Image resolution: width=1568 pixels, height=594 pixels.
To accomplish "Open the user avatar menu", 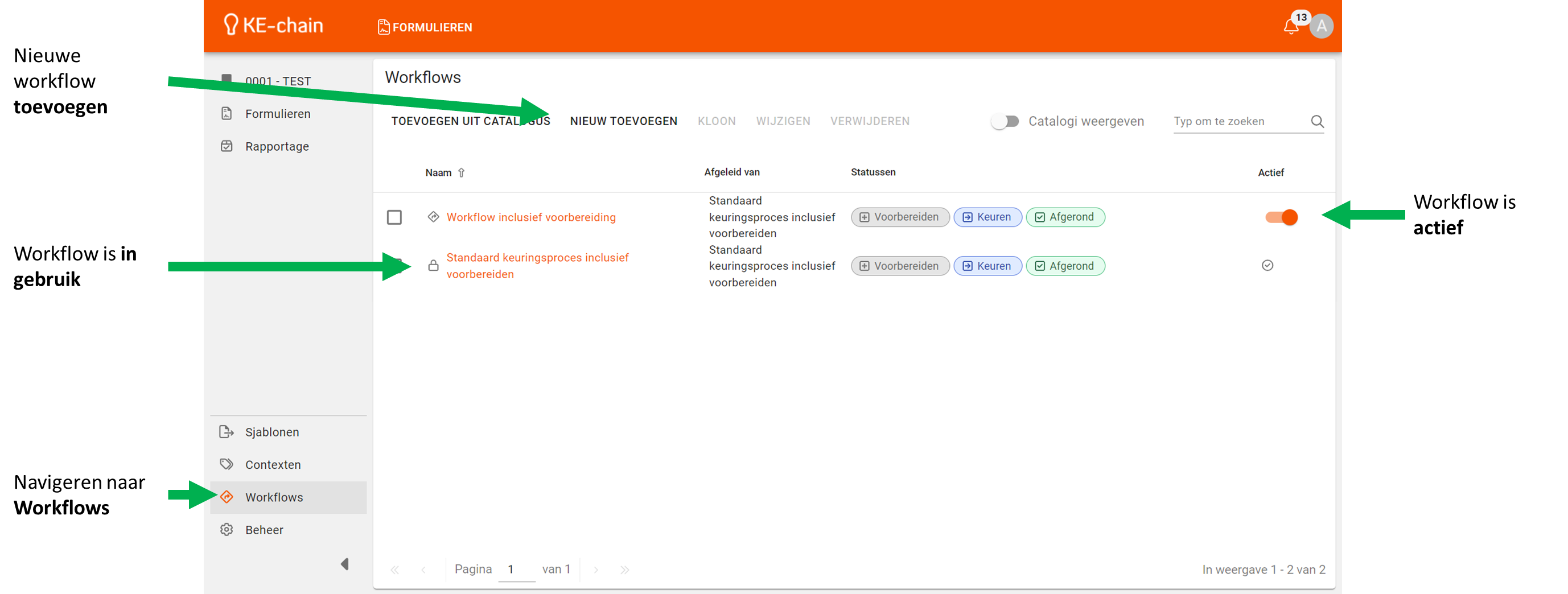I will click(1322, 27).
